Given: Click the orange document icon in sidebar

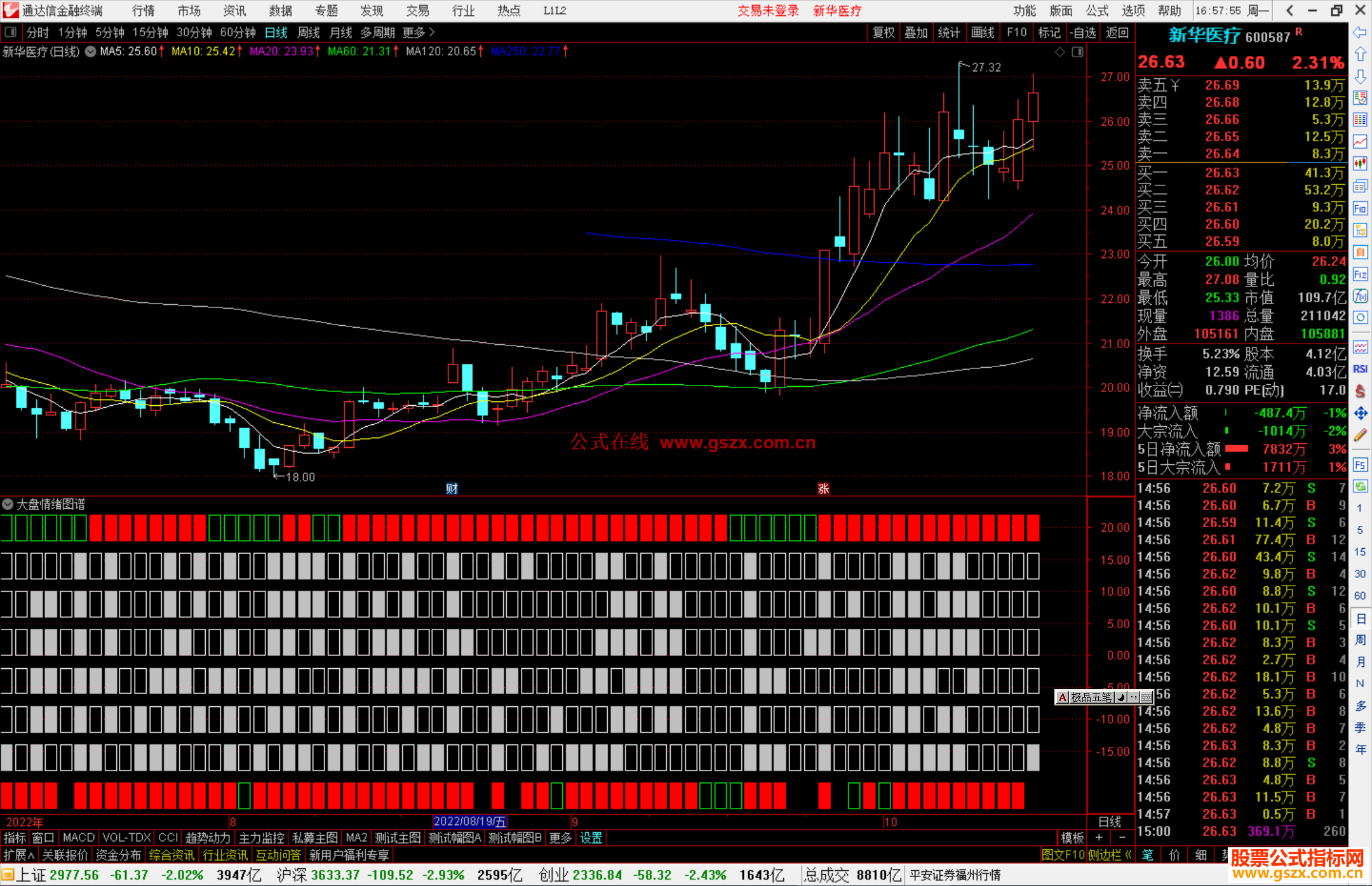Looking at the screenshot, I should point(1360,252).
